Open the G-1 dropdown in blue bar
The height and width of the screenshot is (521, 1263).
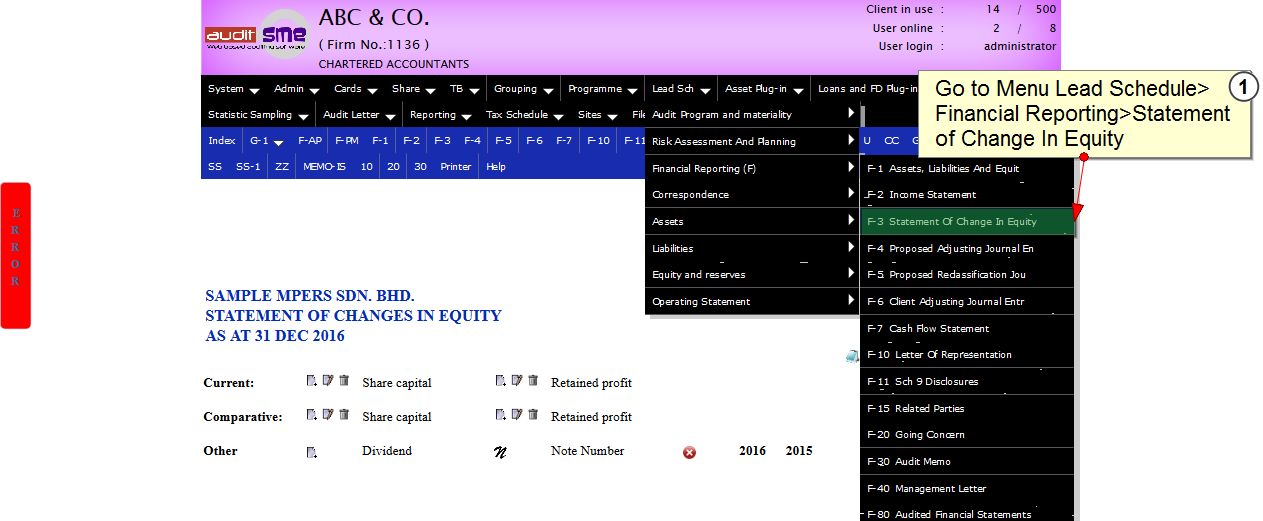point(266,141)
